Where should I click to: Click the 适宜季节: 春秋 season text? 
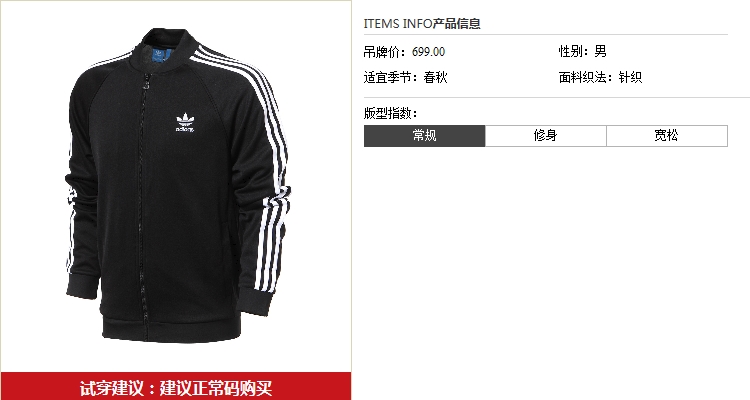(x=406, y=77)
